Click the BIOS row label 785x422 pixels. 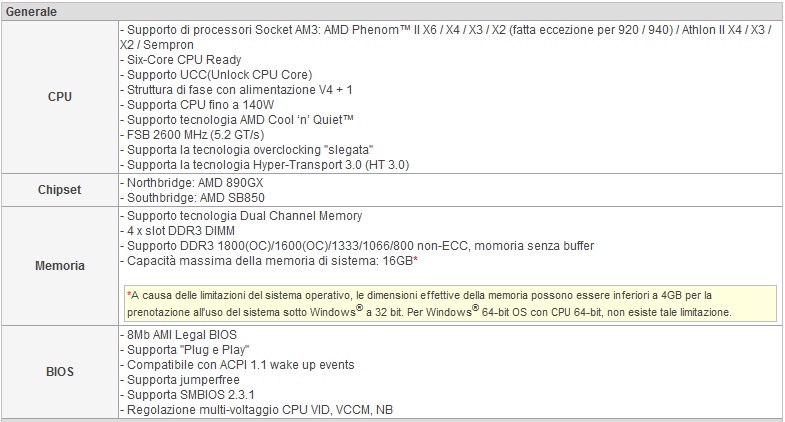(x=60, y=371)
